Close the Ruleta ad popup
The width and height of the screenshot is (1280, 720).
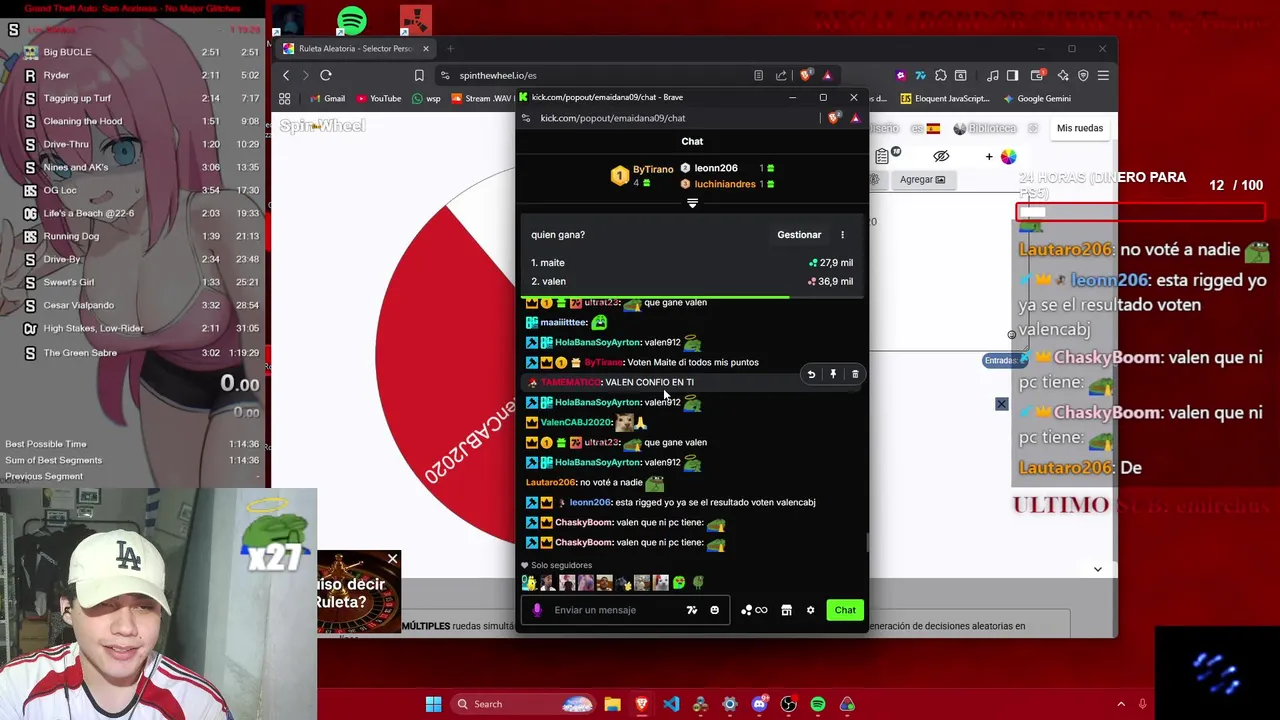tap(392, 558)
